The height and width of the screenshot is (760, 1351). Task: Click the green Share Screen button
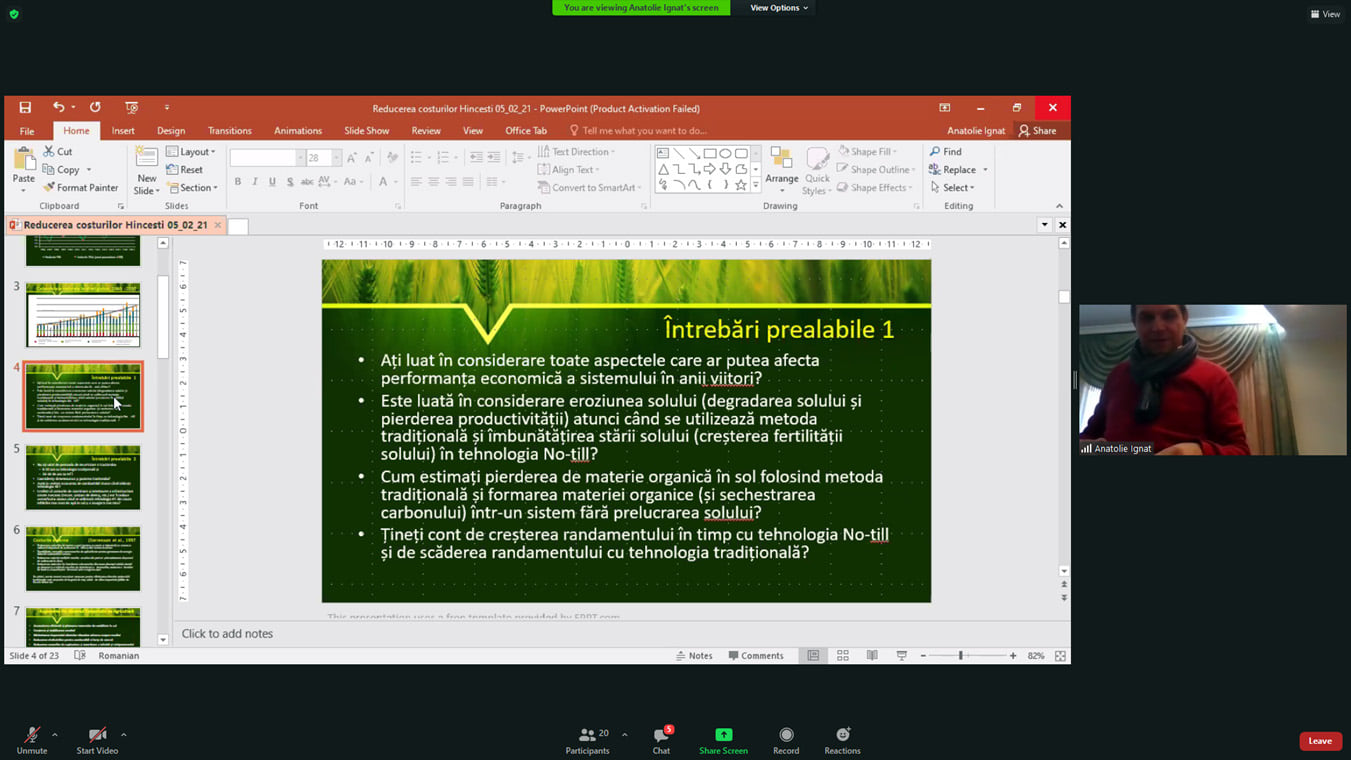(723, 739)
